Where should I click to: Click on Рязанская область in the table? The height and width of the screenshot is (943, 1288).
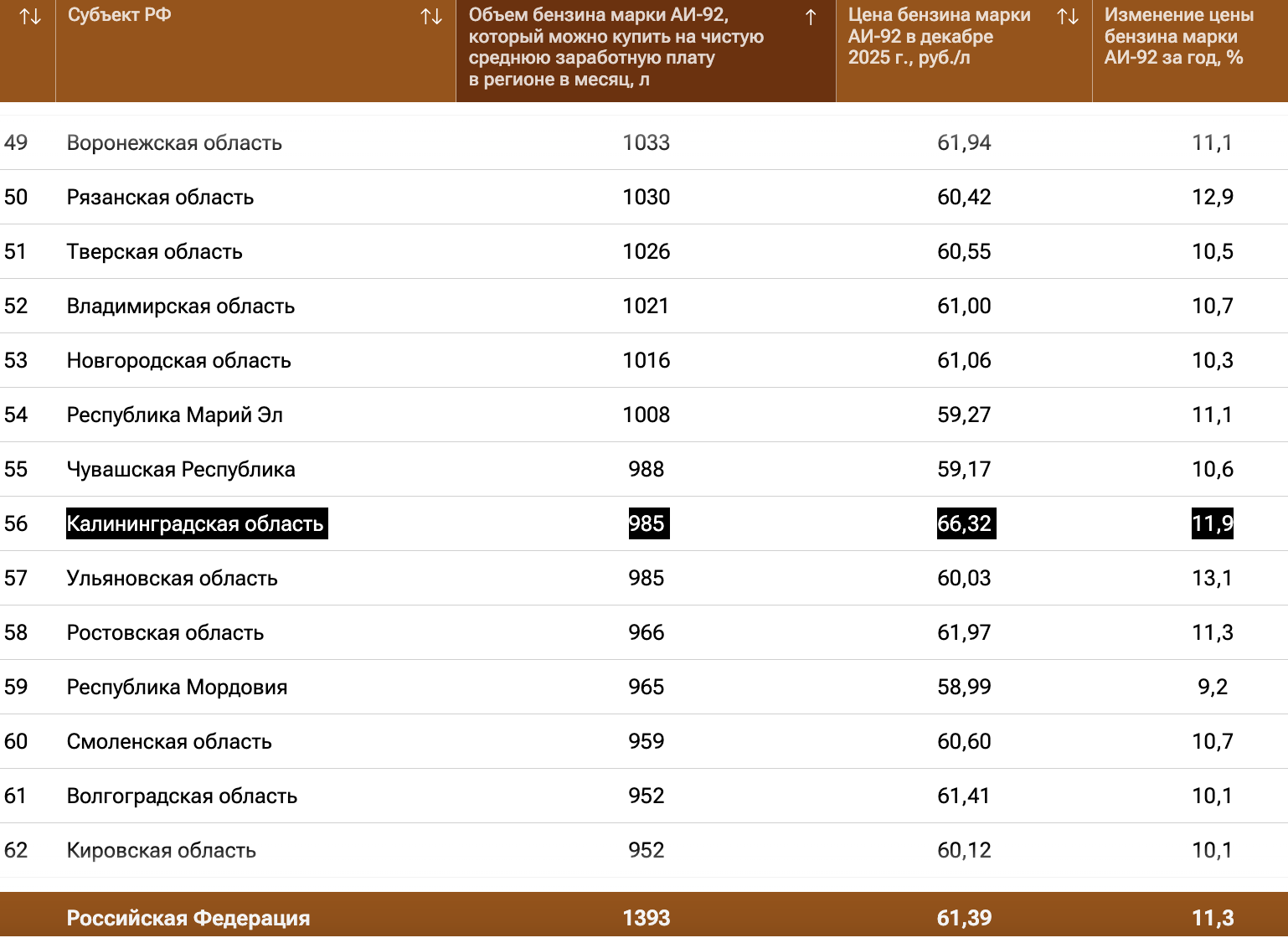point(160,198)
